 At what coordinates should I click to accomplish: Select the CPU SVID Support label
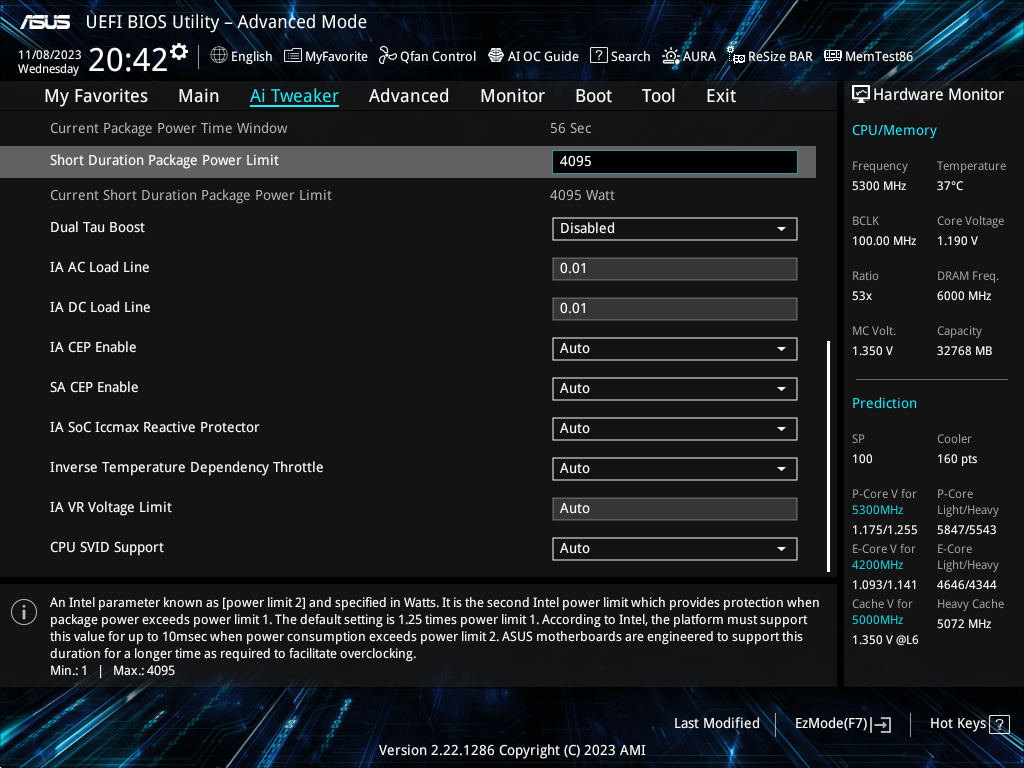coord(106,547)
